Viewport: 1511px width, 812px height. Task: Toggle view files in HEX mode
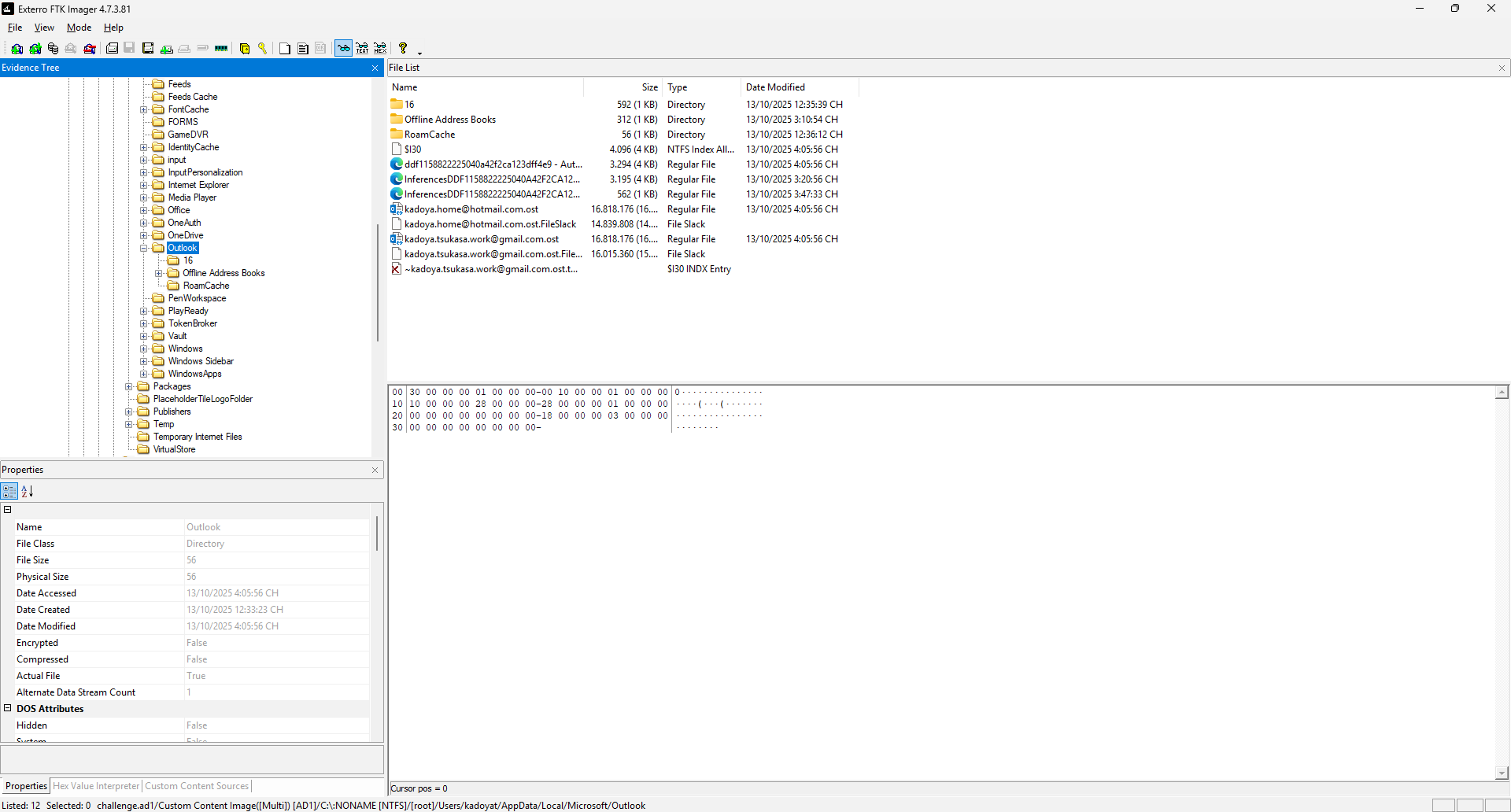(x=380, y=49)
